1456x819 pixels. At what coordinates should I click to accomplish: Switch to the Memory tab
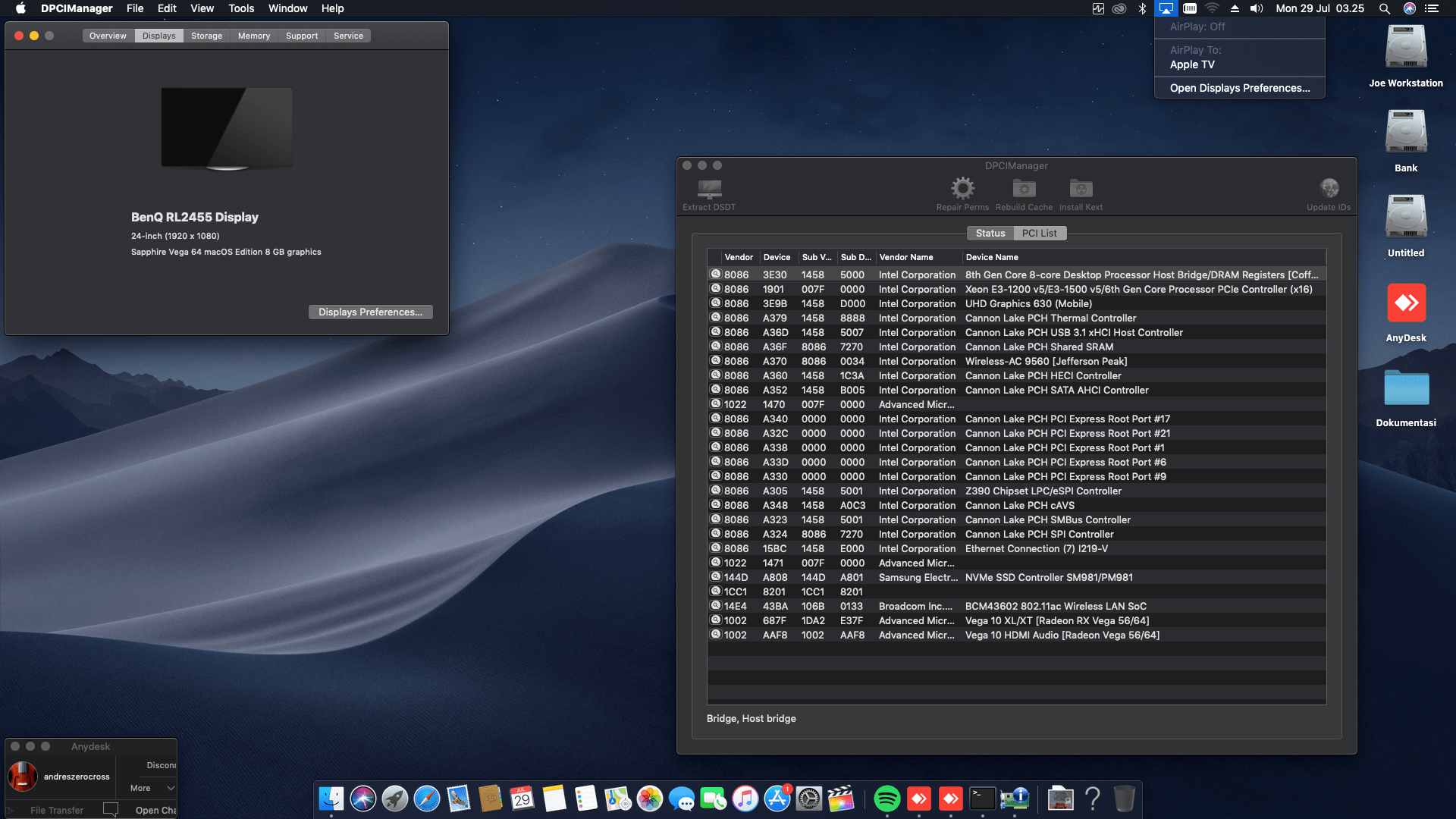254,36
